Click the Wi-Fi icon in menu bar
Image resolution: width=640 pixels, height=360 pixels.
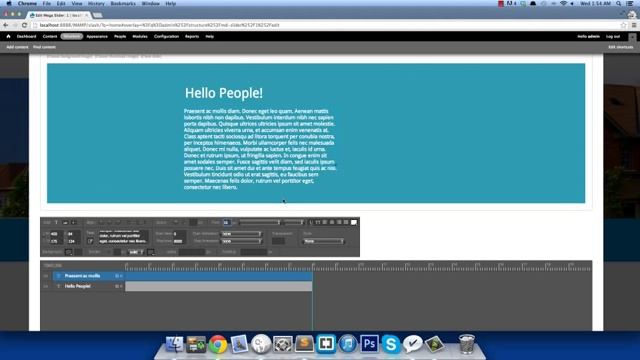[563, 3]
